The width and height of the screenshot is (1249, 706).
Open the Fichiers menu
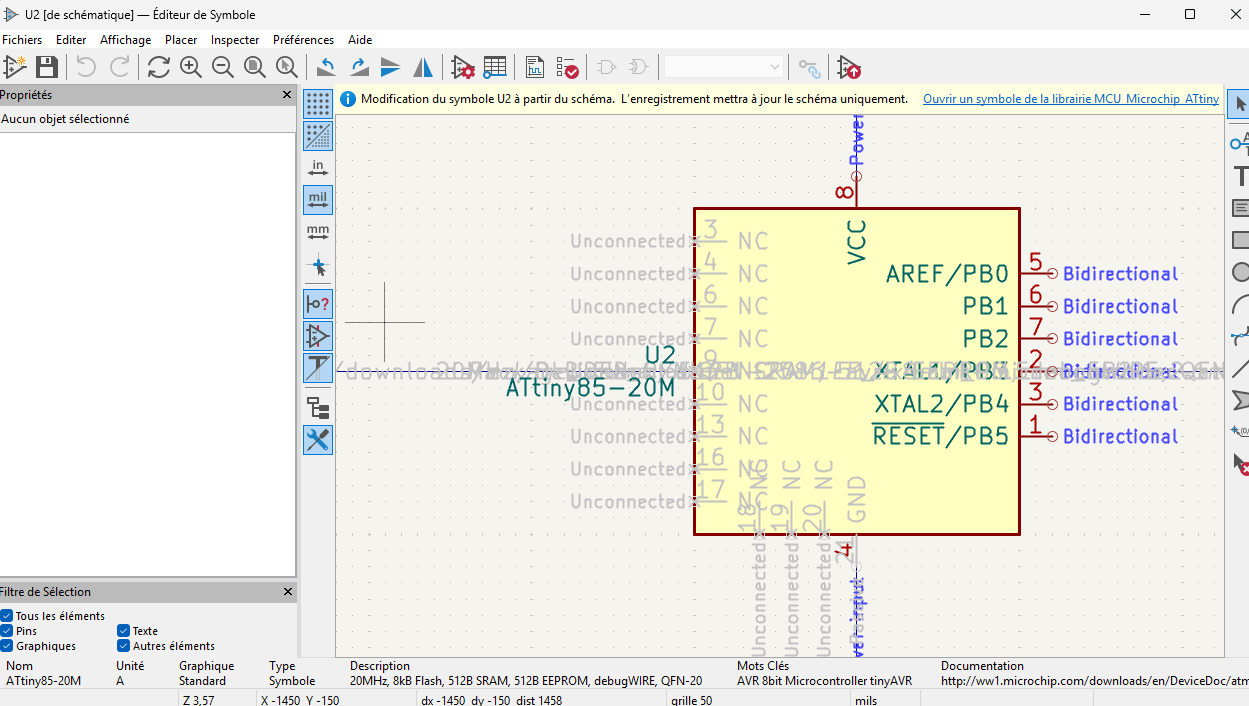pos(22,40)
